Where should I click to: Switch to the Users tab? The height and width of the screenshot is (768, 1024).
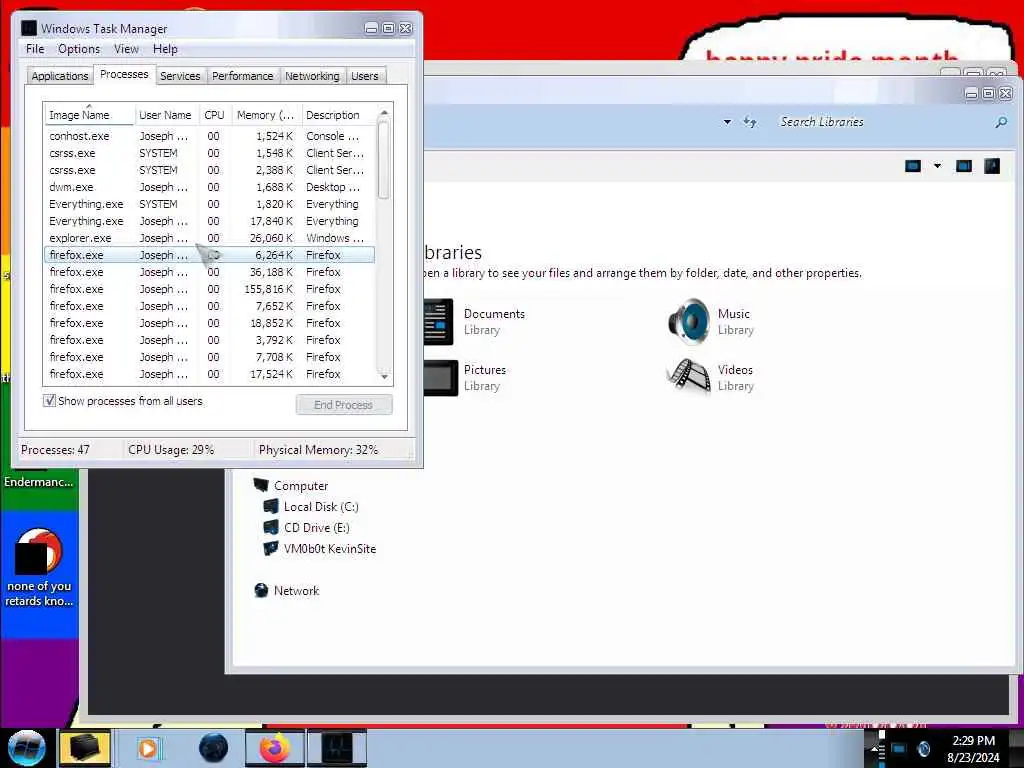[364, 76]
